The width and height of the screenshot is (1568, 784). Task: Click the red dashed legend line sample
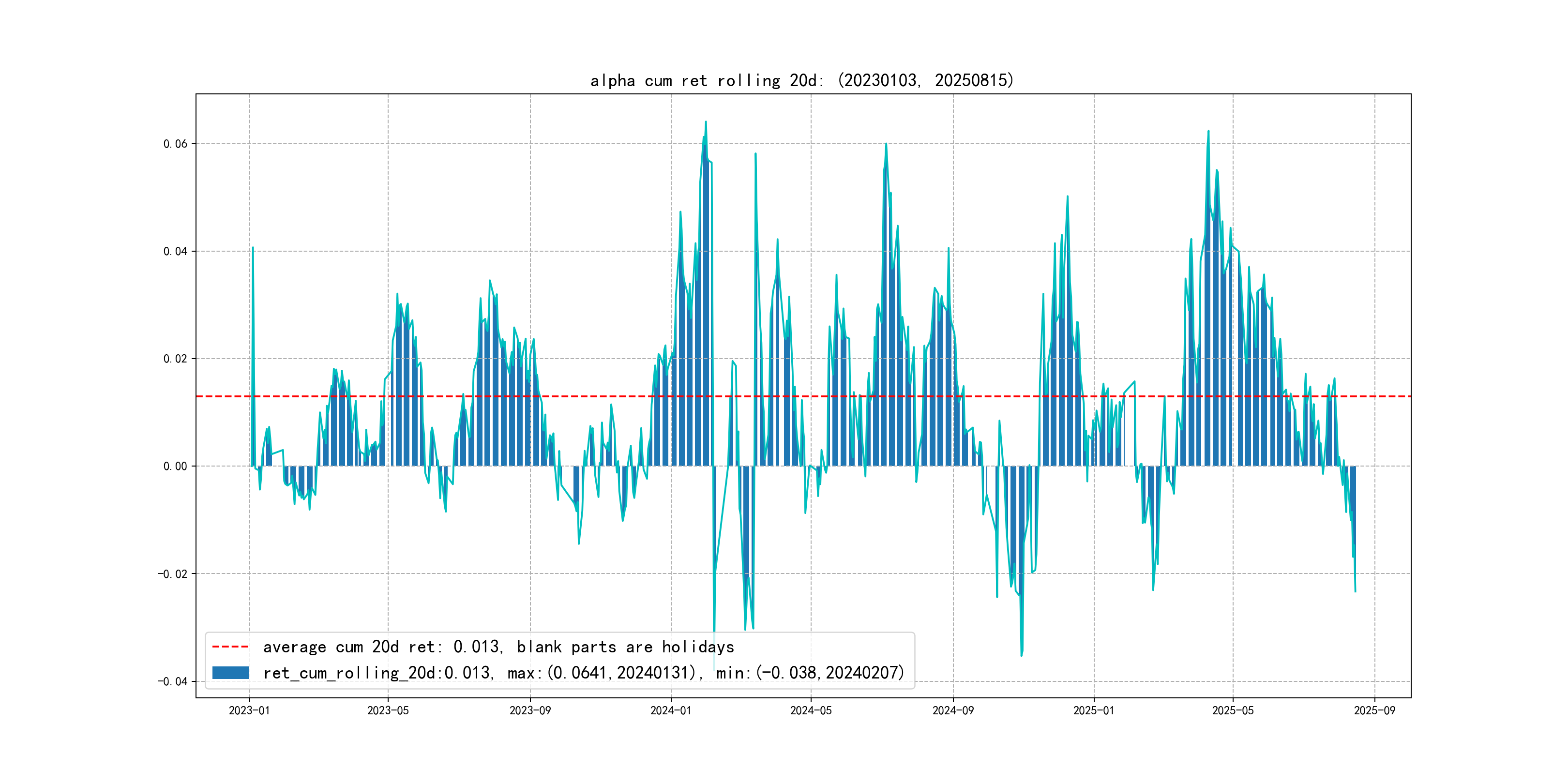230,647
